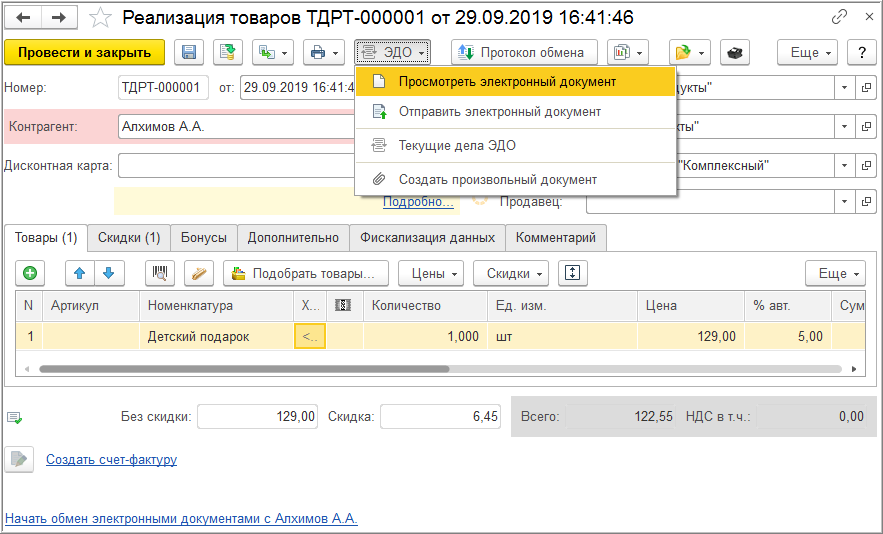Click the copy link icon in title

pyautogui.click(x=839, y=18)
